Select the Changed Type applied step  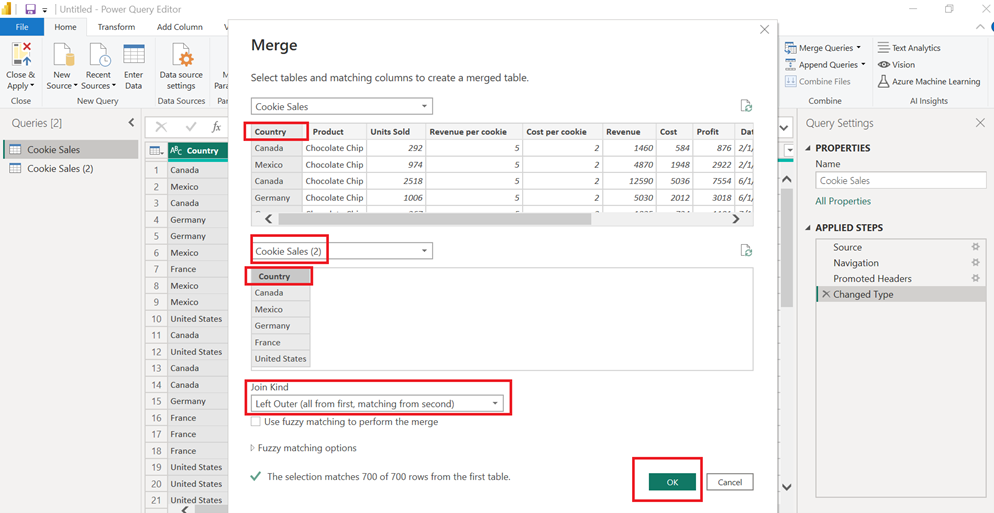[x=900, y=294]
